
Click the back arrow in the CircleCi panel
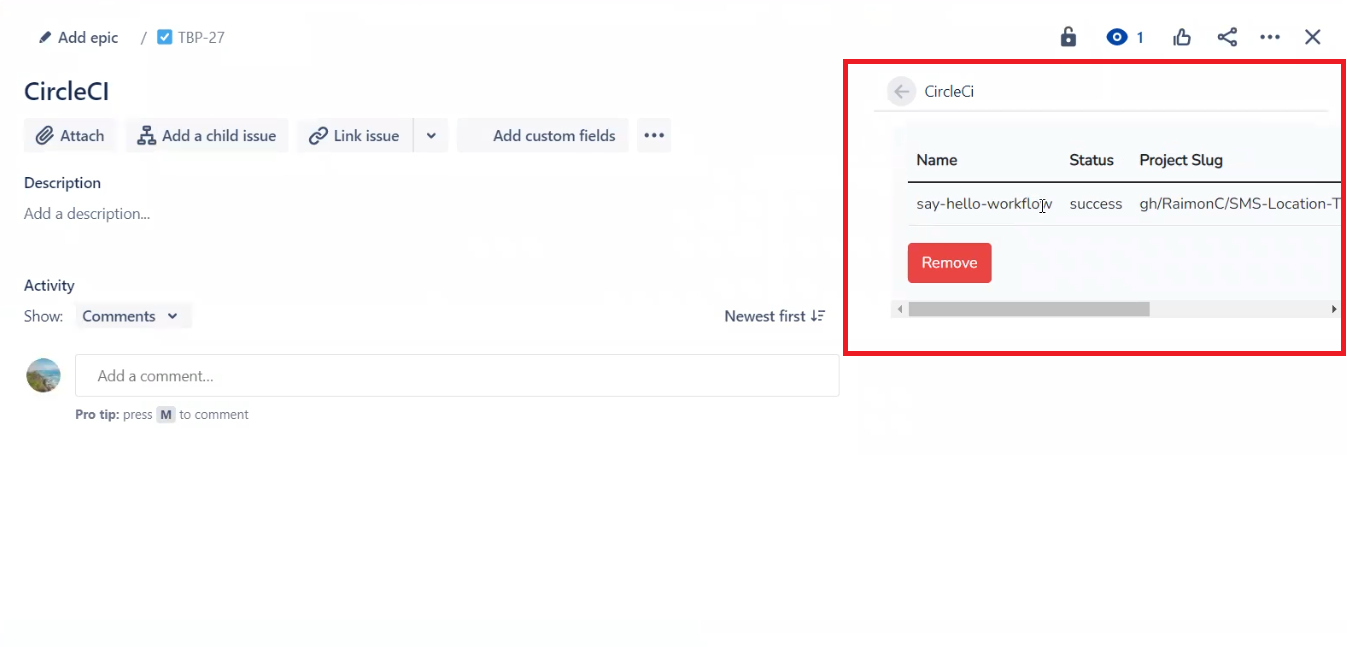(902, 92)
